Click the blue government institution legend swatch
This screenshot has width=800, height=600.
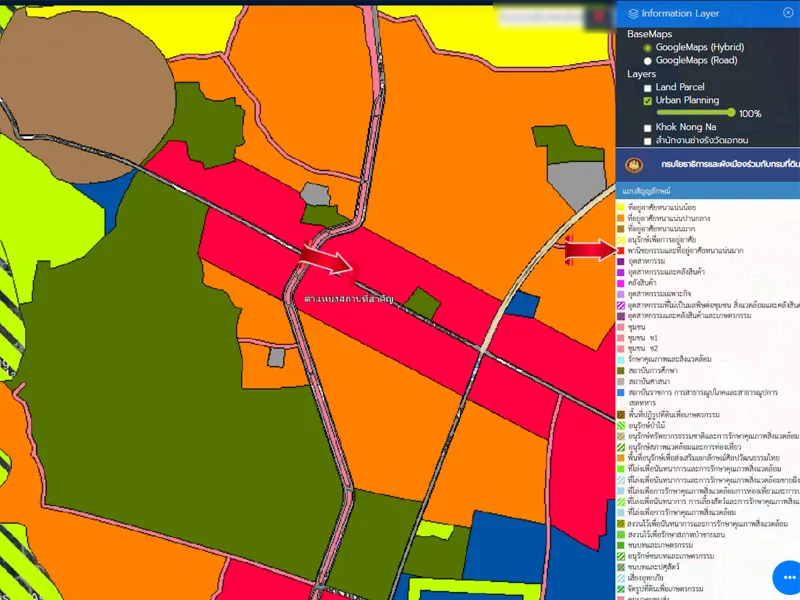coord(621,392)
